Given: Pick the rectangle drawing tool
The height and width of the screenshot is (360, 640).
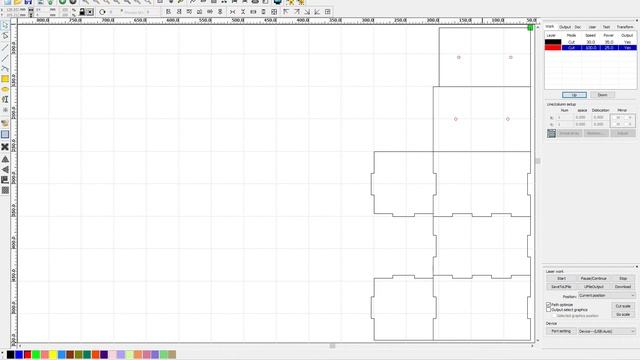Looking at the screenshot, I should point(5,79).
